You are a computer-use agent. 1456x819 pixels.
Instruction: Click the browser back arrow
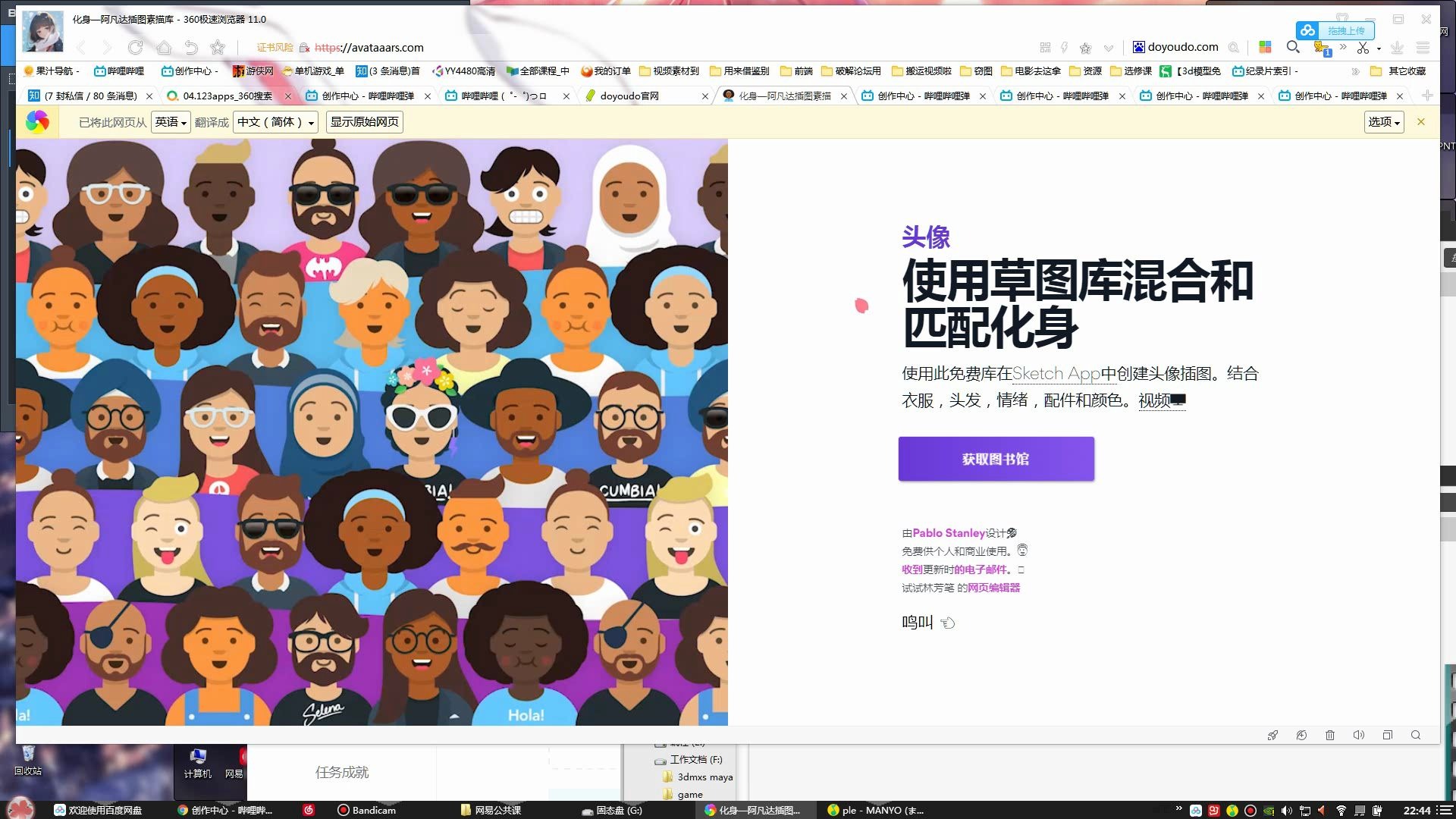click(82, 48)
